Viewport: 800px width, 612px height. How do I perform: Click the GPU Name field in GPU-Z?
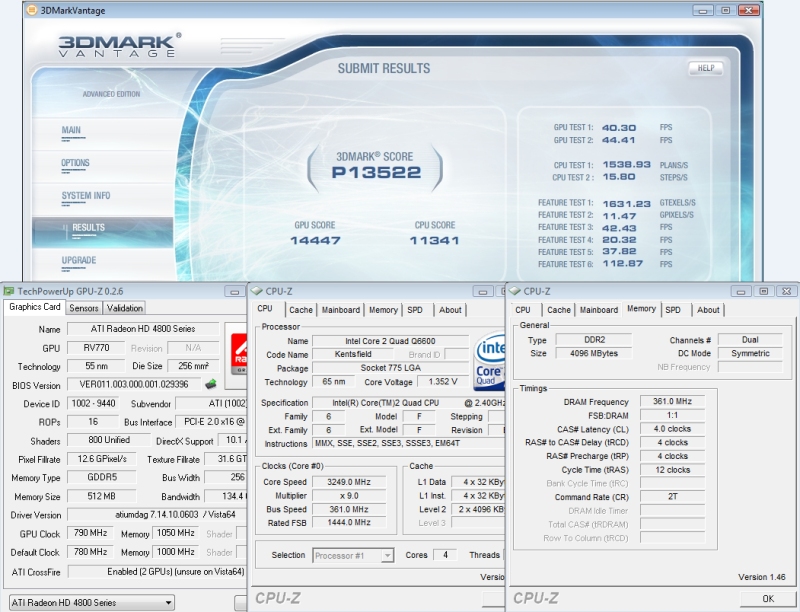pyautogui.click(x=143, y=329)
